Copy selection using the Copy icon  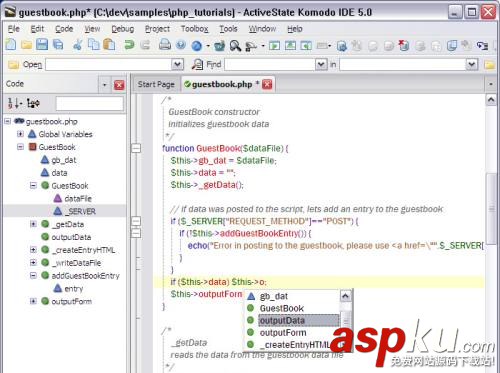[x=94, y=45]
